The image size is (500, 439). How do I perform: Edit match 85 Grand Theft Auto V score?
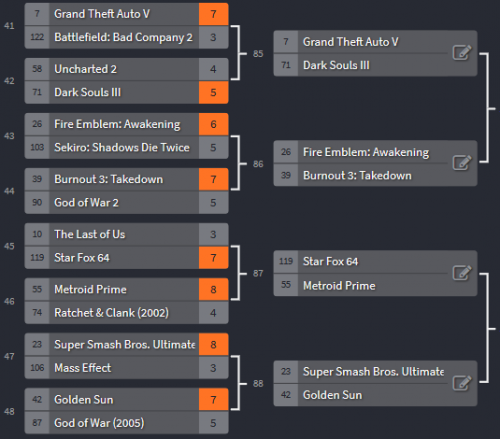[462, 53]
